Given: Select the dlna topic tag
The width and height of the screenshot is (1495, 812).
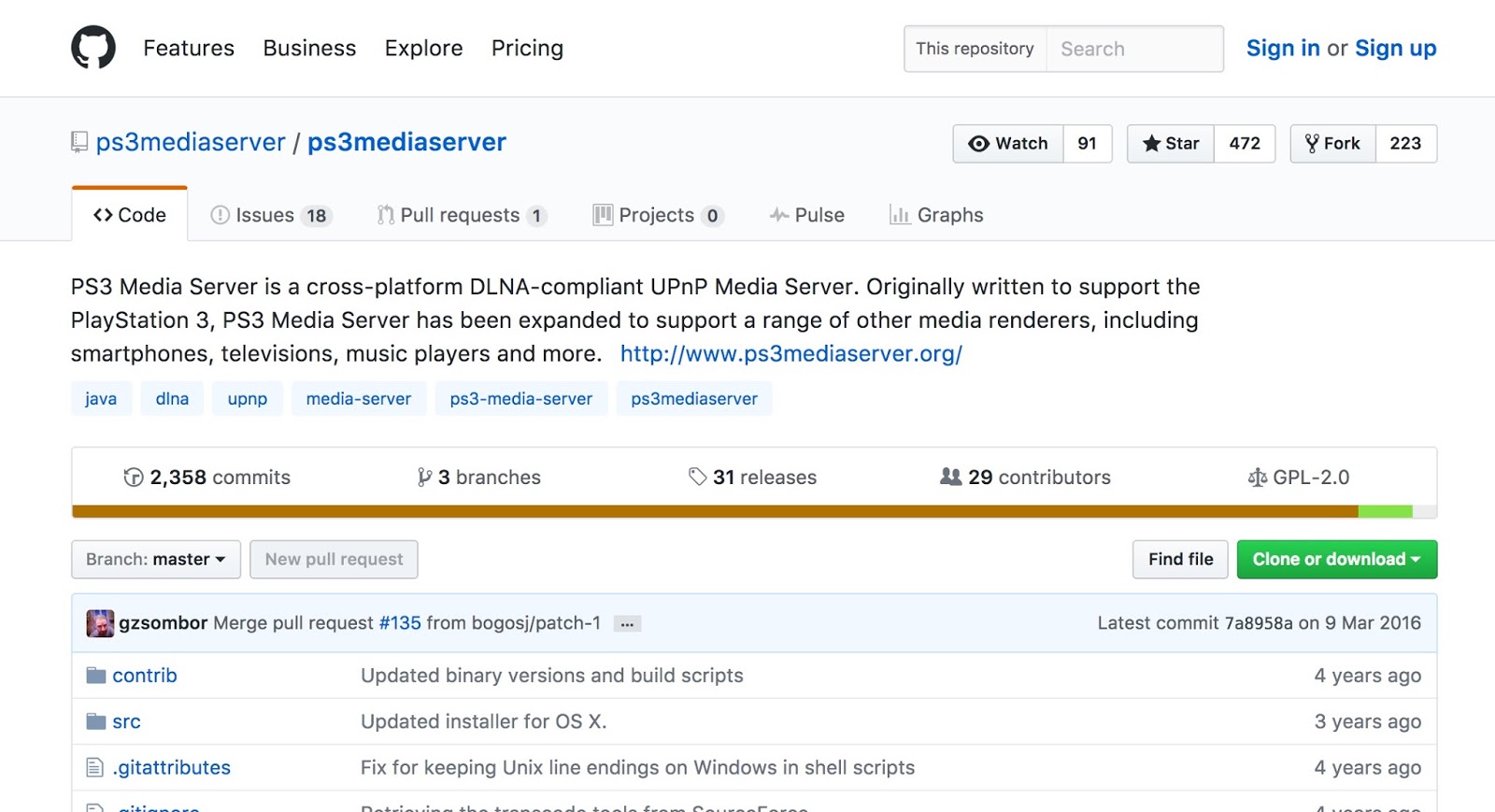Looking at the screenshot, I should [172, 399].
